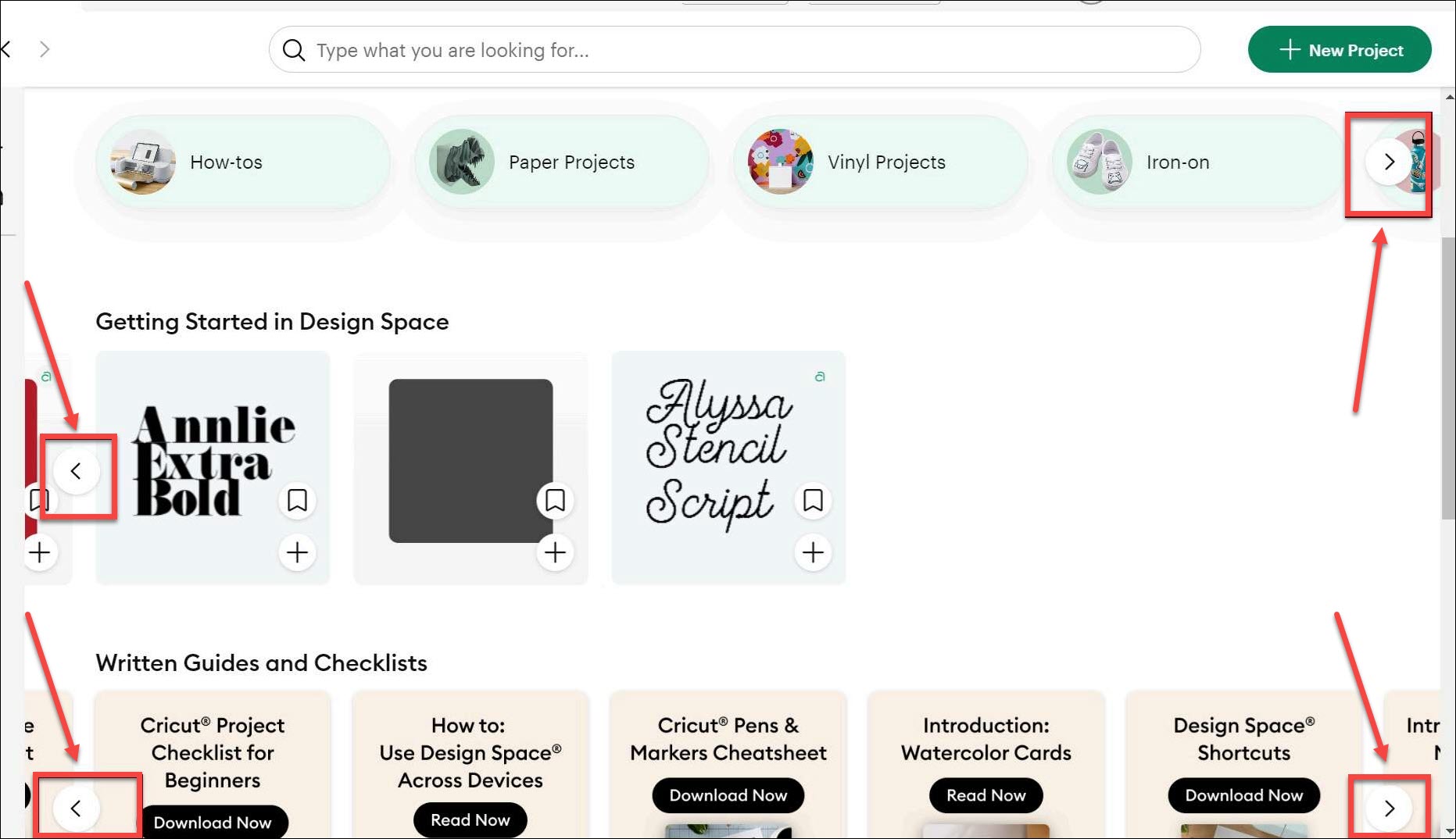
Task: Bookmark the Alyssa Stencil Script card
Action: [x=813, y=500]
